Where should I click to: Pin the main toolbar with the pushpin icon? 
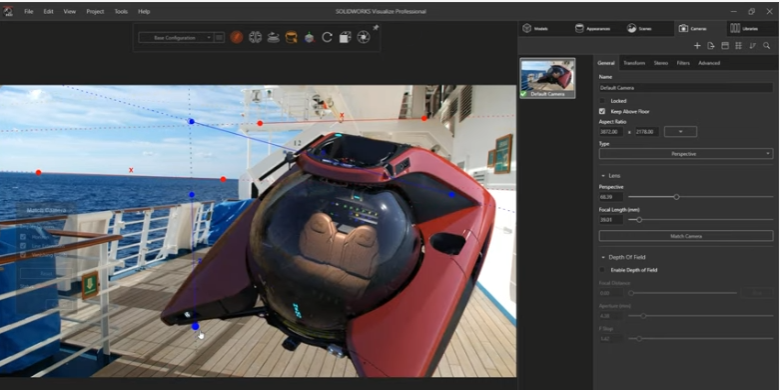376,28
